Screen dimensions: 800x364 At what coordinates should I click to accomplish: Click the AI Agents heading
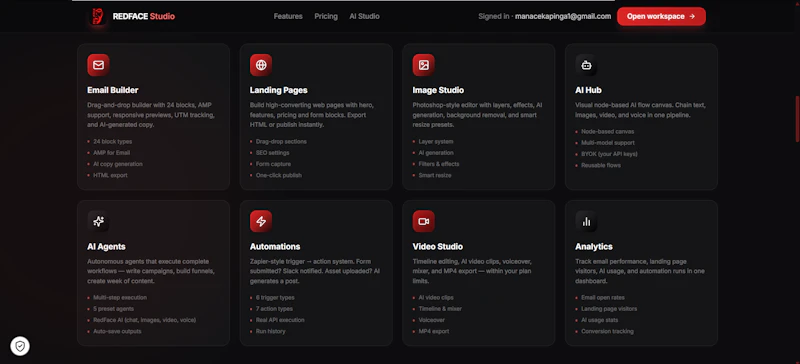pos(106,247)
